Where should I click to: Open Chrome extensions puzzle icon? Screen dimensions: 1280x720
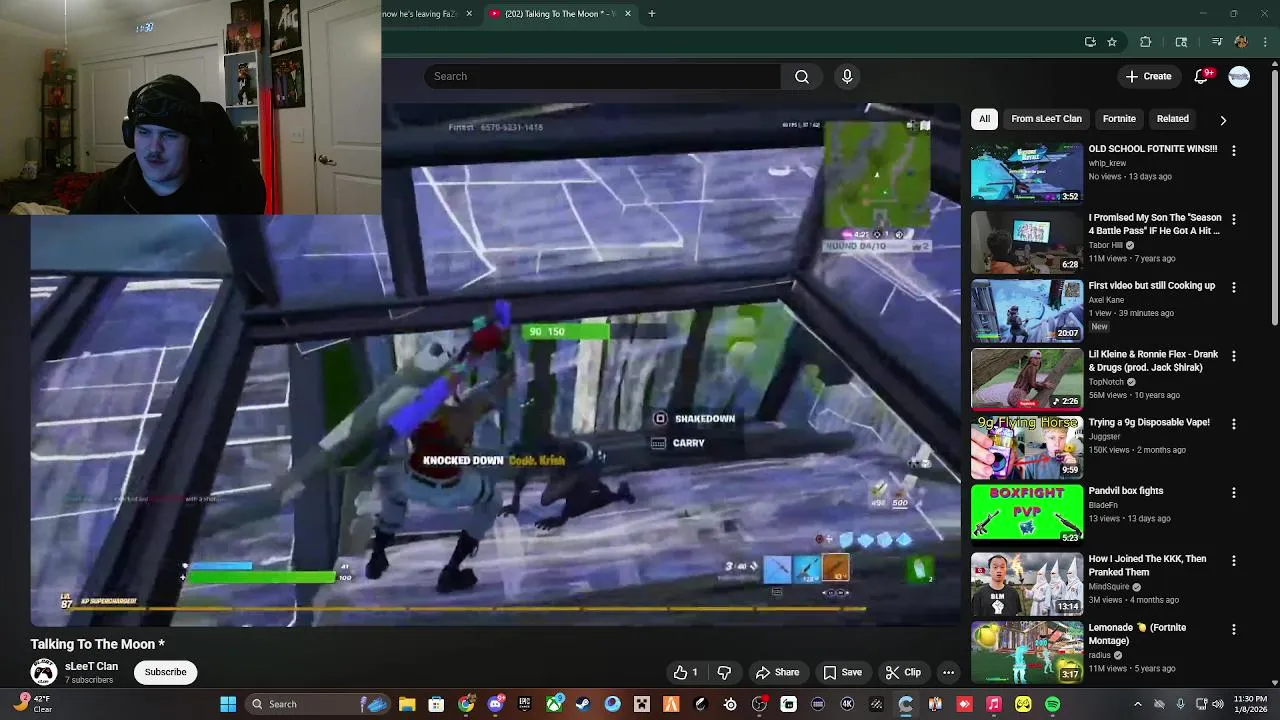click(1146, 42)
